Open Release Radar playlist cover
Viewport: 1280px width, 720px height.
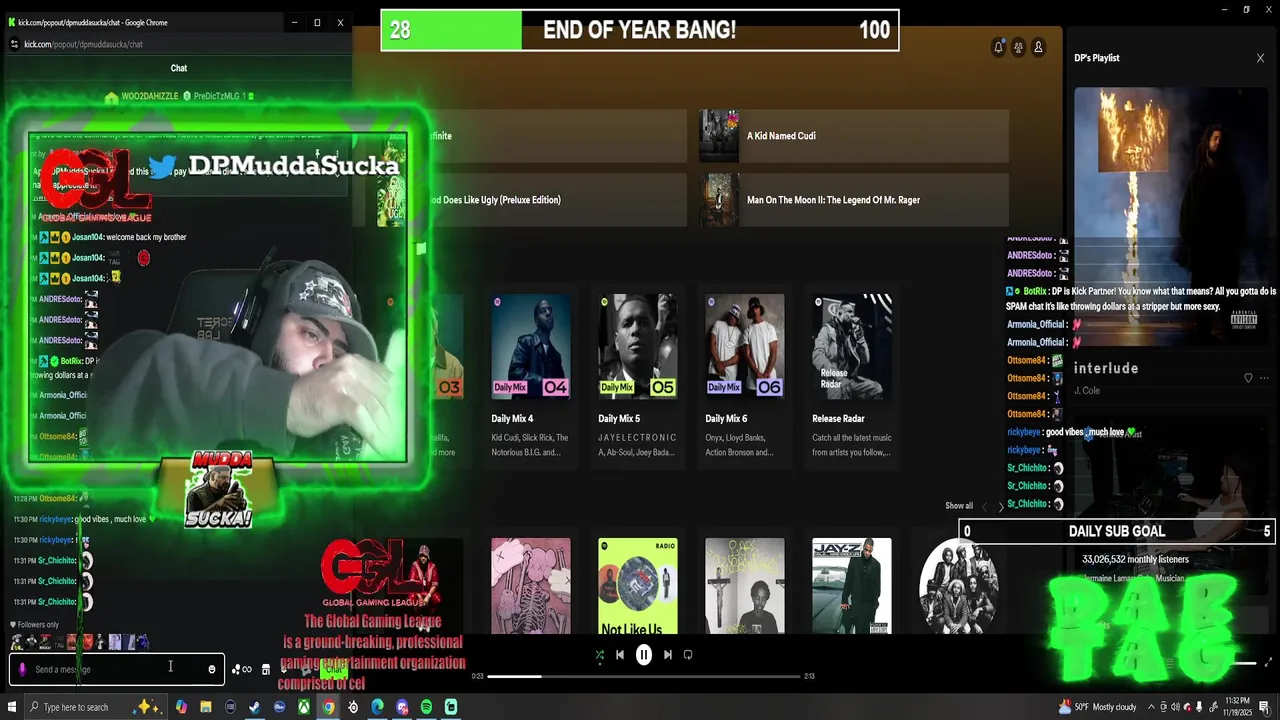(x=851, y=347)
